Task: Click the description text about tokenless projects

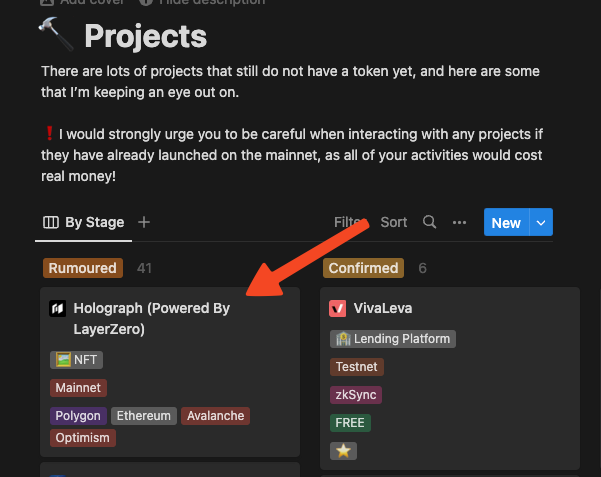Action: (x=290, y=82)
